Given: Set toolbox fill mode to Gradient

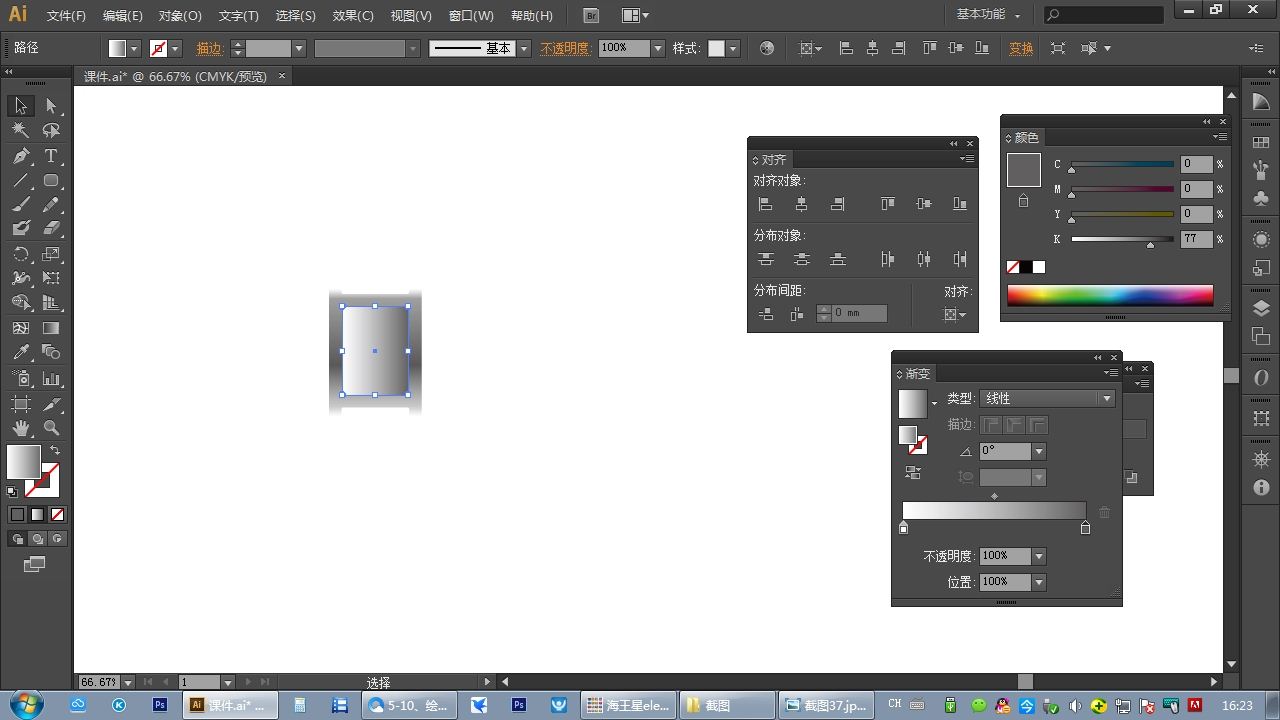Looking at the screenshot, I should [37, 515].
